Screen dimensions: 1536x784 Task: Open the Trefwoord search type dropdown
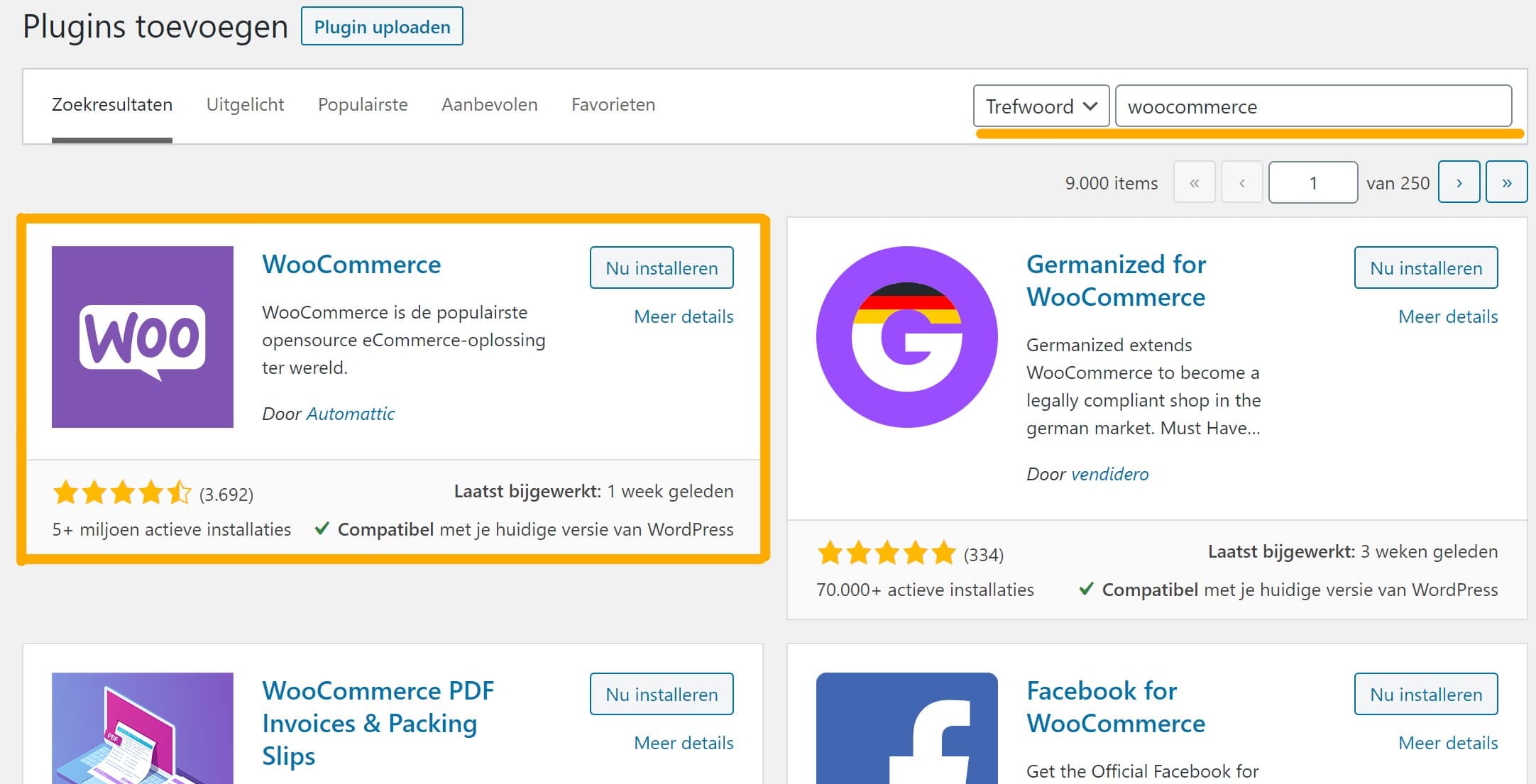pyautogui.click(x=1041, y=106)
